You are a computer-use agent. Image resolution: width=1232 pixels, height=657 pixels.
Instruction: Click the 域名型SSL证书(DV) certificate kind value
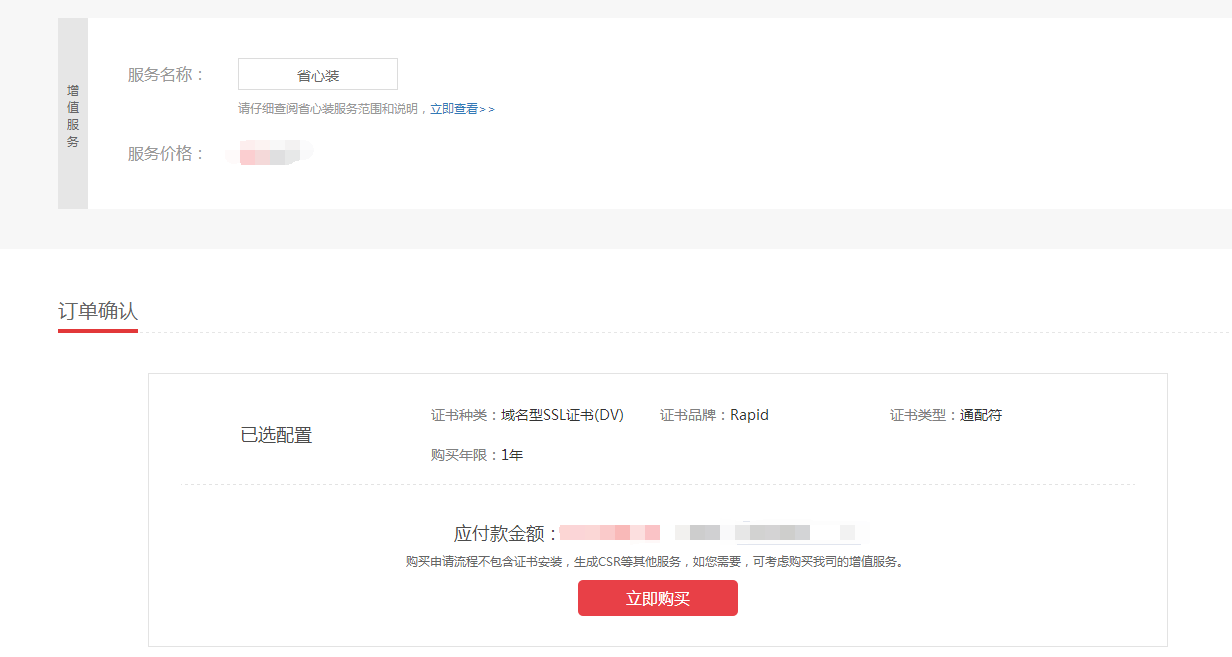pyautogui.click(x=562, y=415)
